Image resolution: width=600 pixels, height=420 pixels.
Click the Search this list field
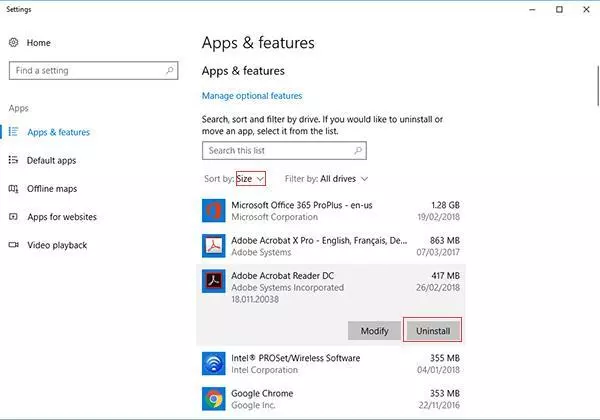click(284, 150)
